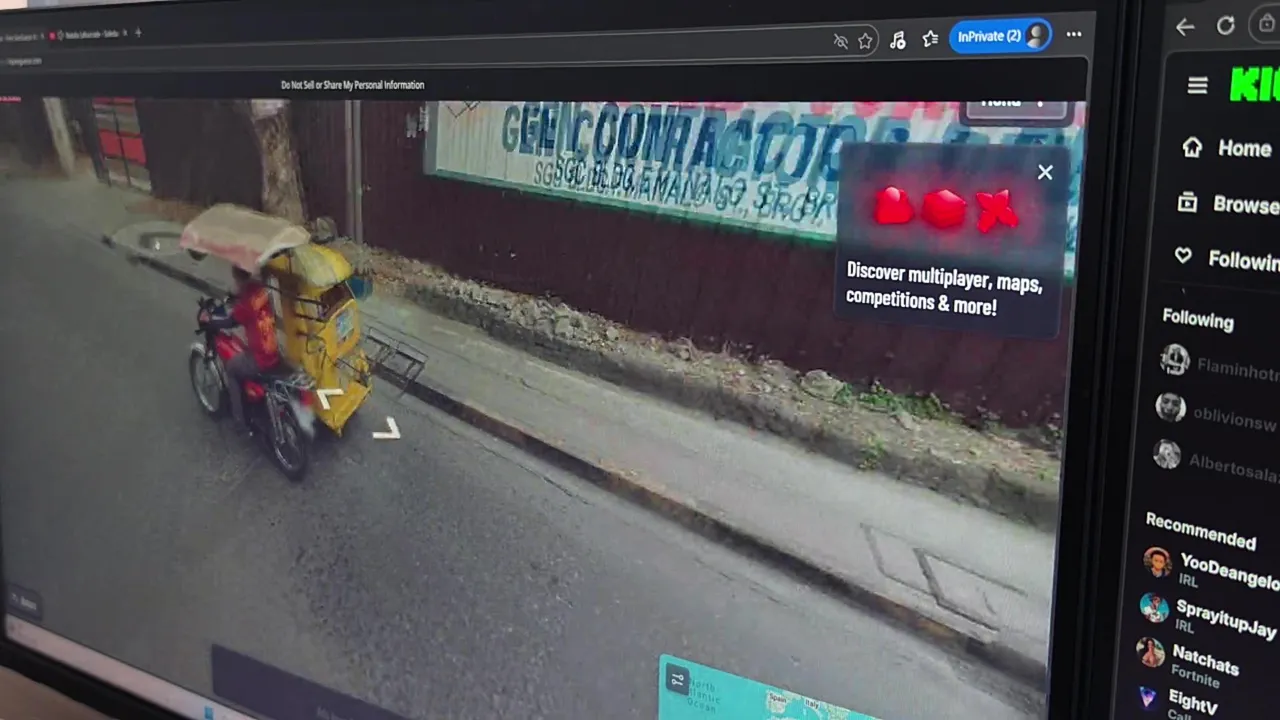Click the music note toolbar icon
Screen dimensions: 1280x720
point(897,40)
